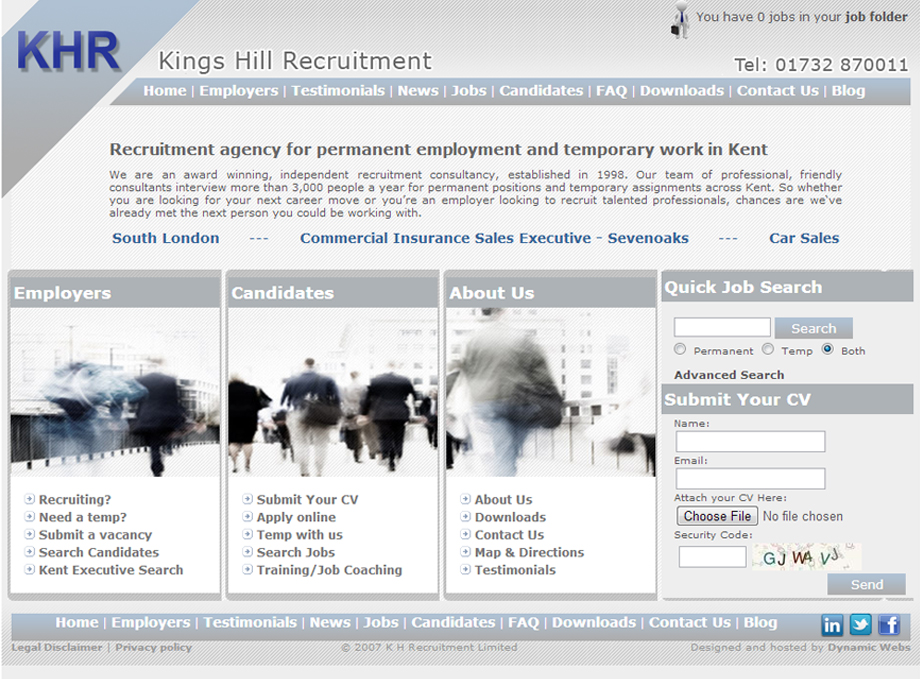Image resolution: width=920 pixels, height=679 pixels.
Task: Click the Employers panel photo
Action: [x=115, y=392]
